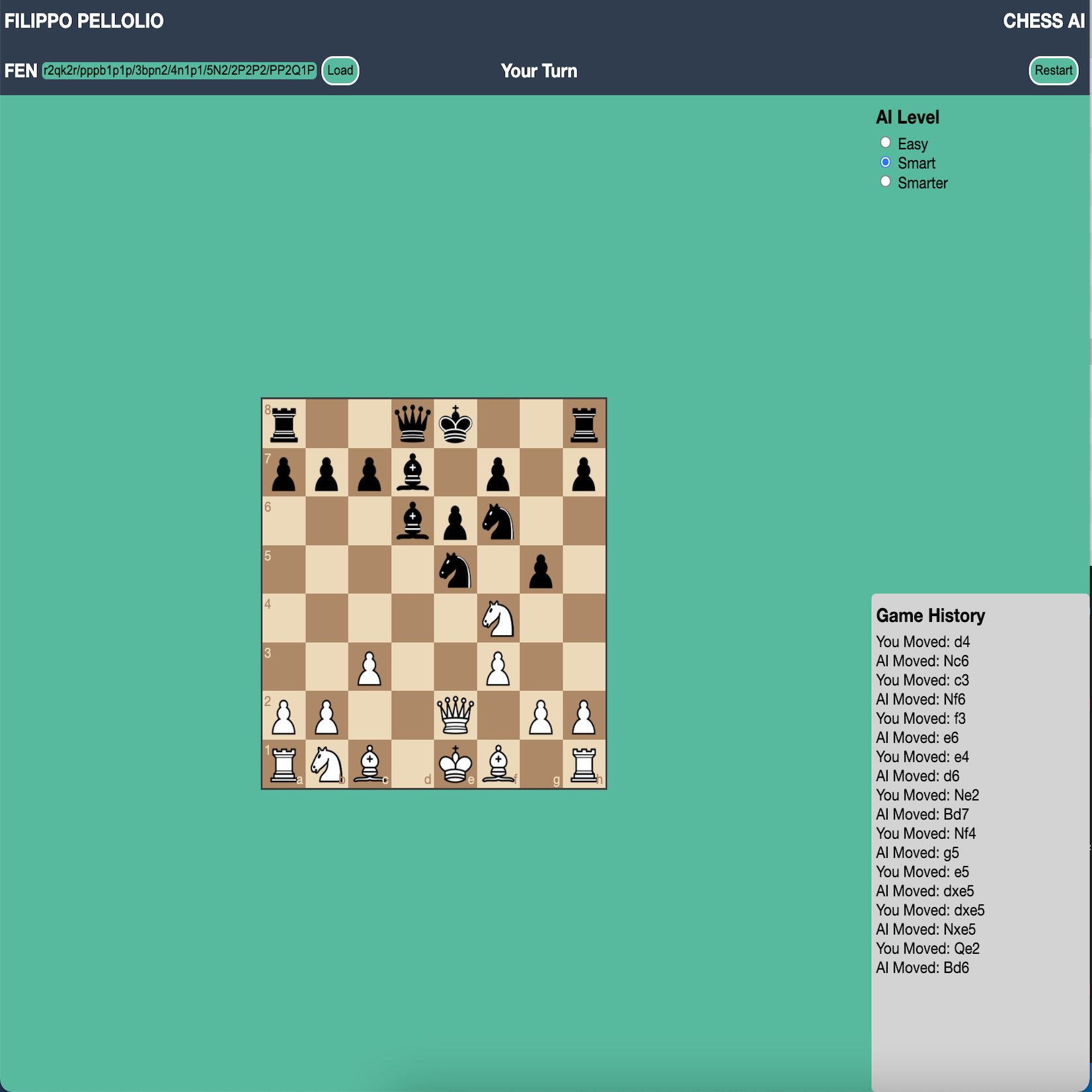The height and width of the screenshot is (1092, 1092).
Task: Click the black pawn on e6
Action: [x=455, y=521]
